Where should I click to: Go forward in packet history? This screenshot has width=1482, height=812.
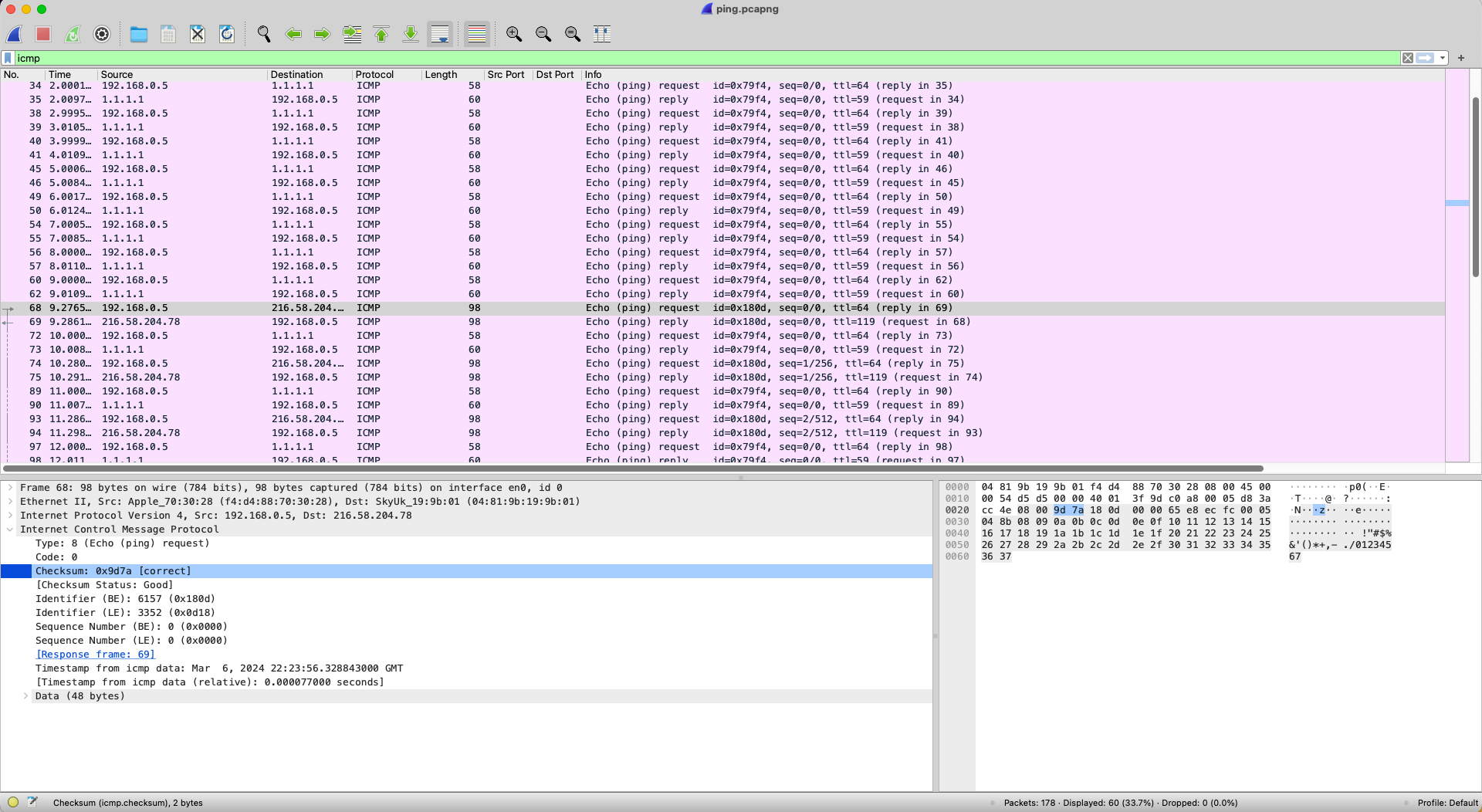click(x=323, y=34)
